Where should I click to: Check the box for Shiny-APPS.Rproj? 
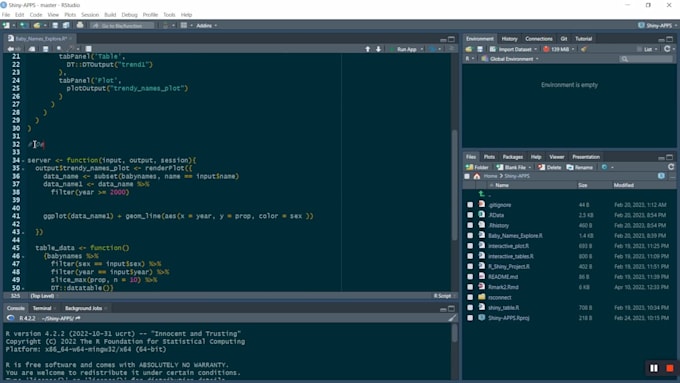point(470,318)
